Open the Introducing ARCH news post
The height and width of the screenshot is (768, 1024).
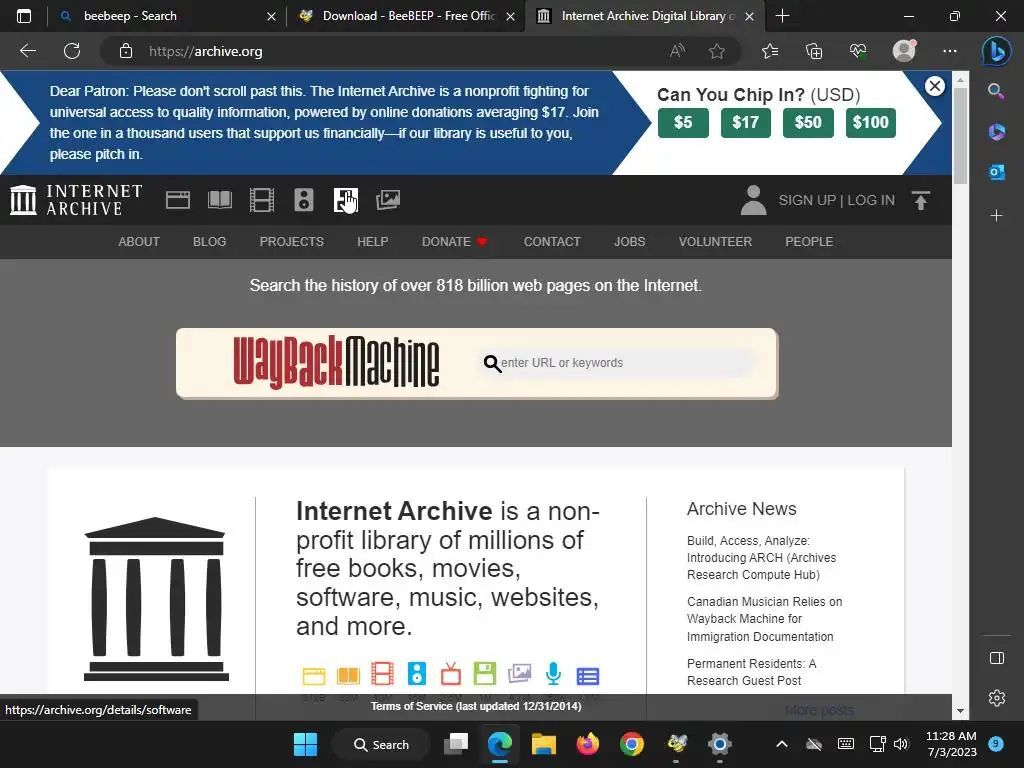click(x=761, y=558)
